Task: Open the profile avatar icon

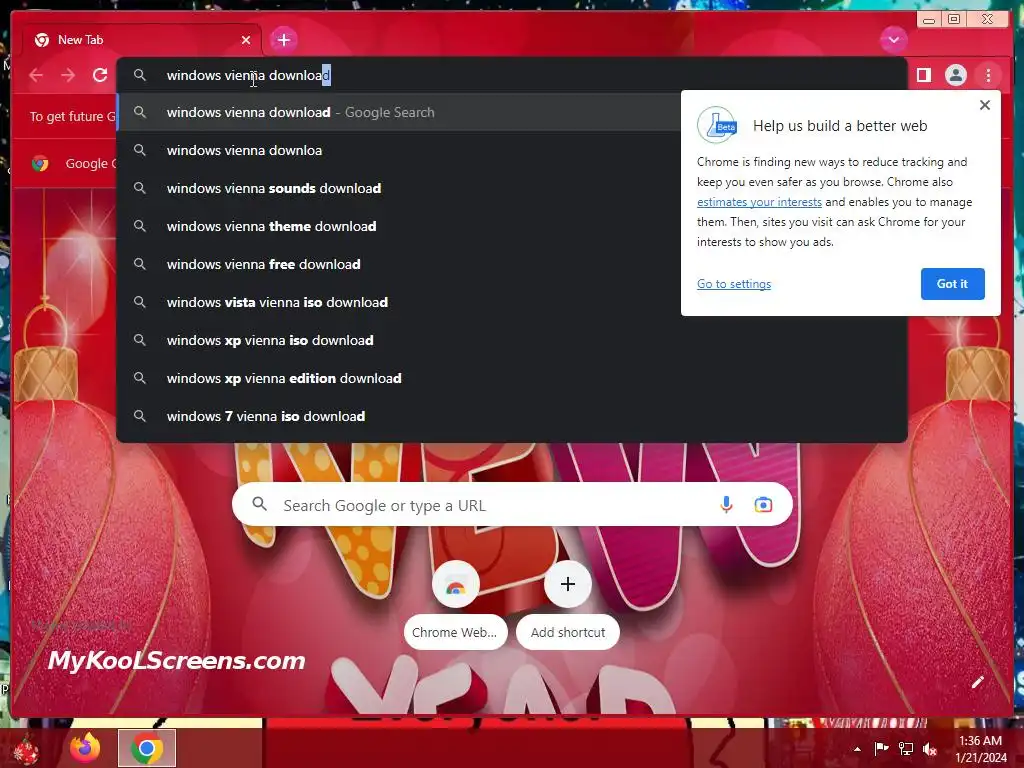Action: 955,75
